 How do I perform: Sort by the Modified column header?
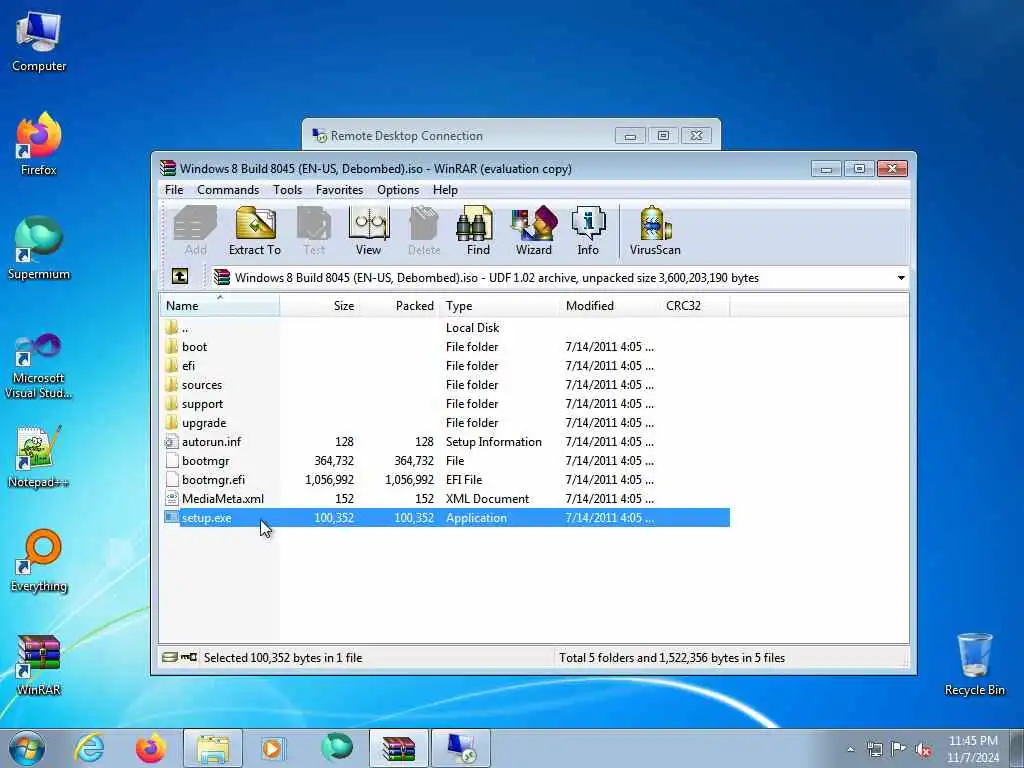609,306
